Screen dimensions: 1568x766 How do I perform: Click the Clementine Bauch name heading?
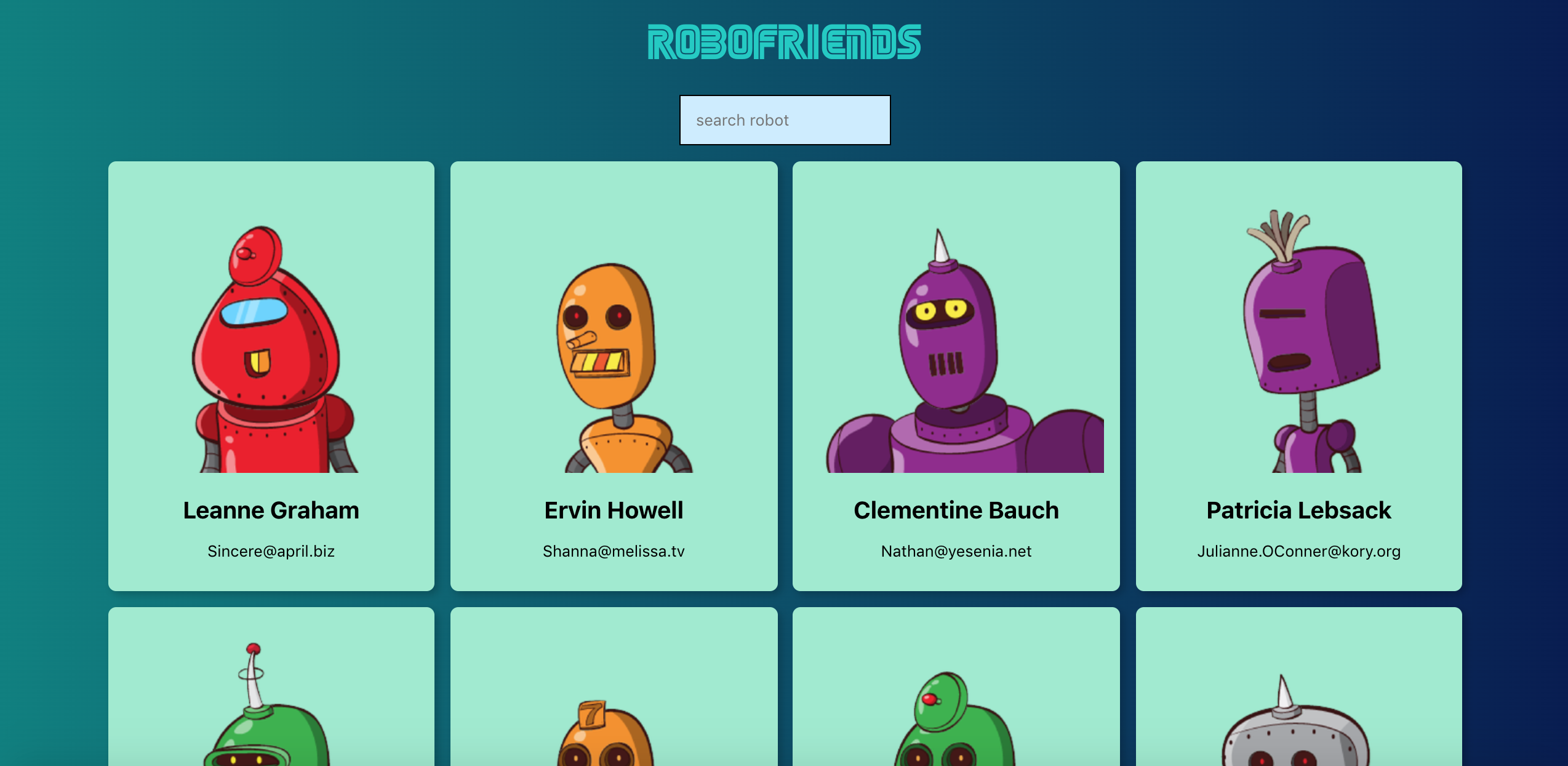[956, 510]
